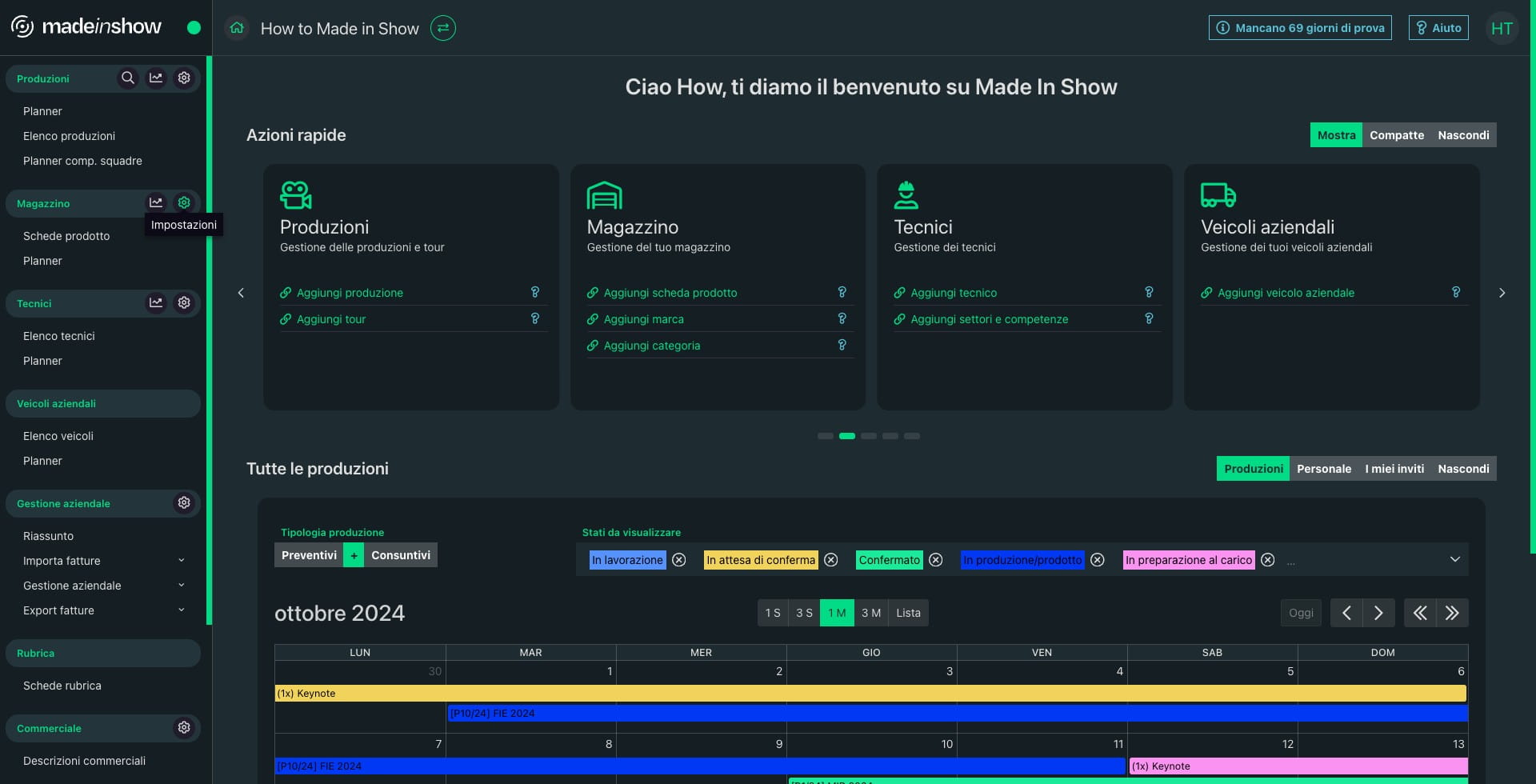
Task: Open Magazzino settings gear icon
Action: pyautogui.click(x=184, y=202)
